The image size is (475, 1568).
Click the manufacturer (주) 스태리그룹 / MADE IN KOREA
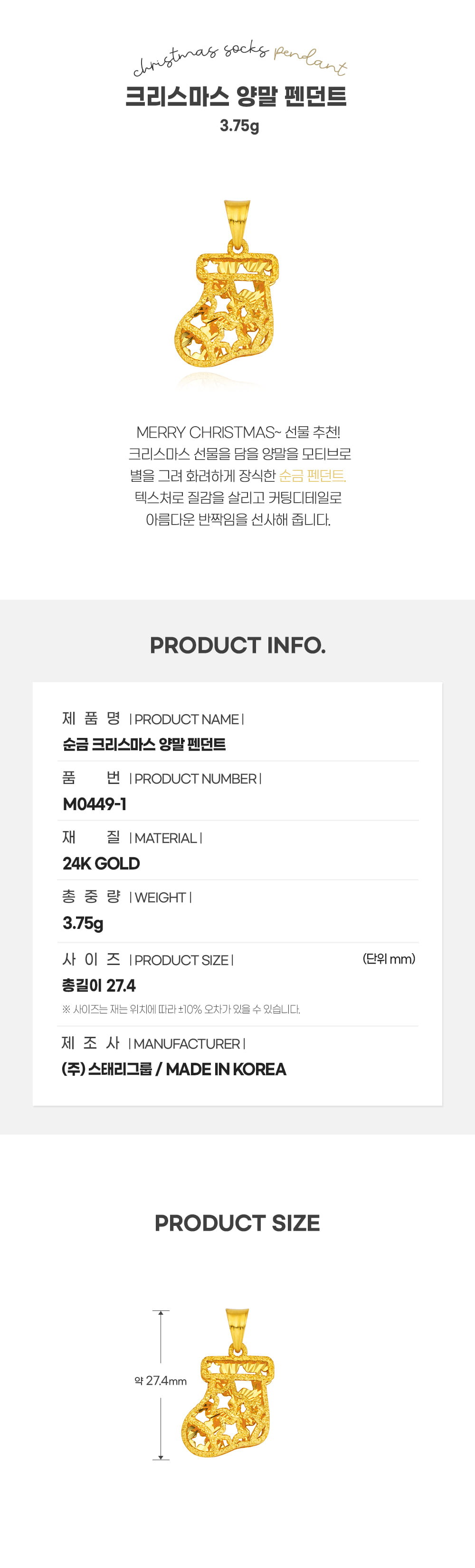point(174,1069)
